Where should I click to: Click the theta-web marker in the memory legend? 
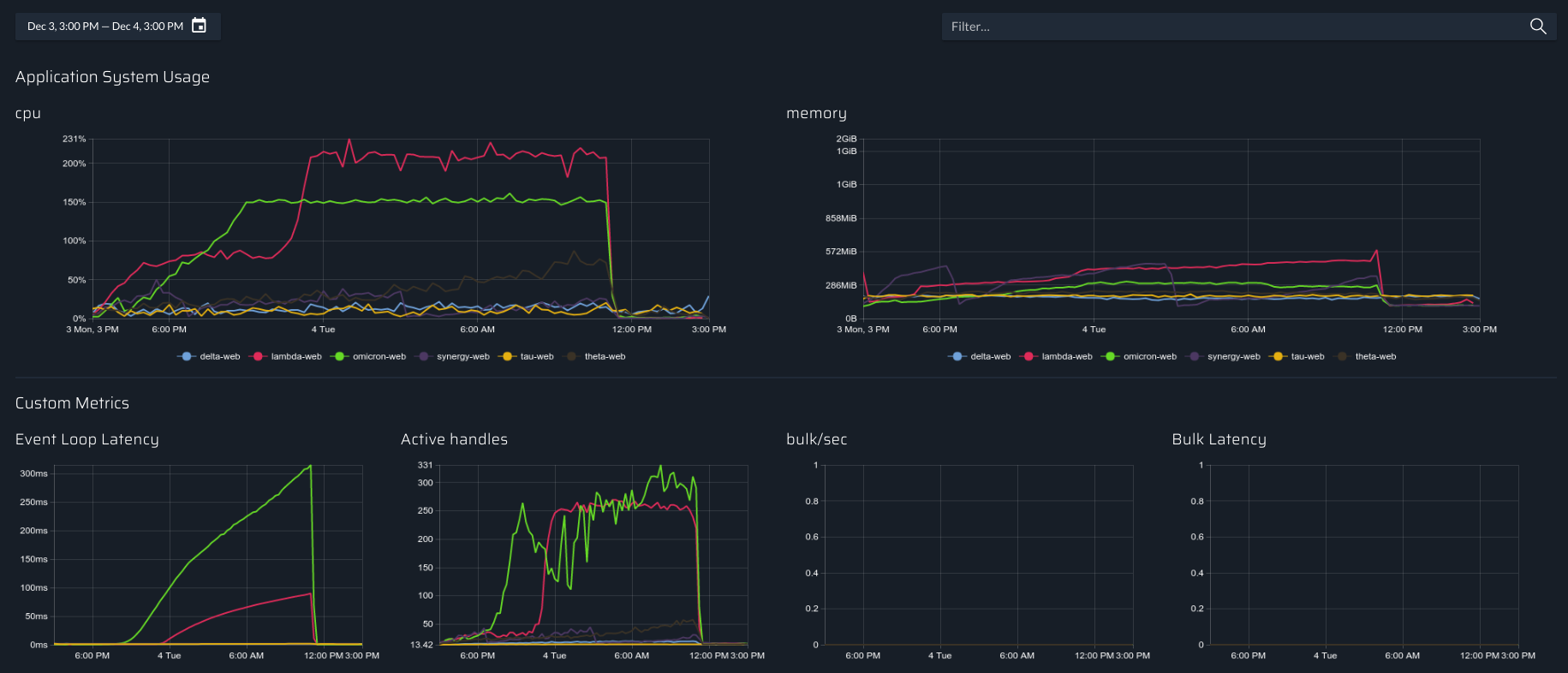coord(1342,356)
